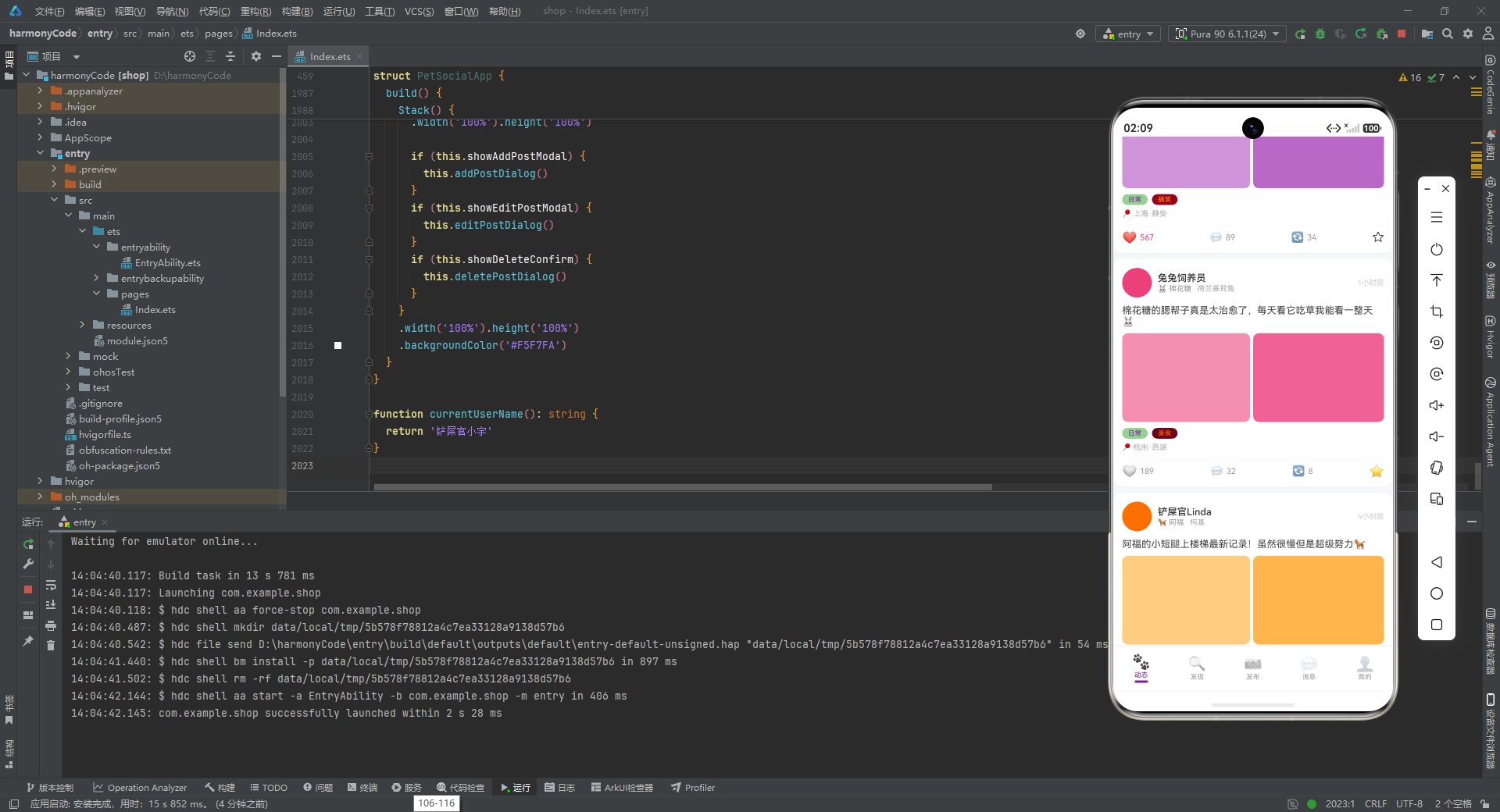Click the editor horizontal scrollbar
The height and width of the screenshot is (812, 1500).
click(x=683, y=487)
